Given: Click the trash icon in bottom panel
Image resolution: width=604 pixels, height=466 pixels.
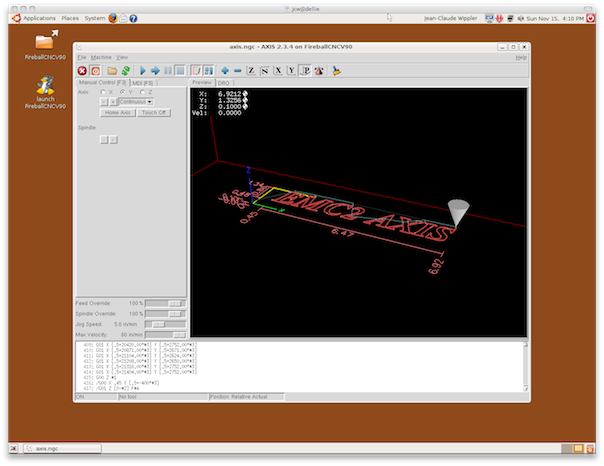Looking at the screenshot, I should pyautogui.click(x=590, y=449).
